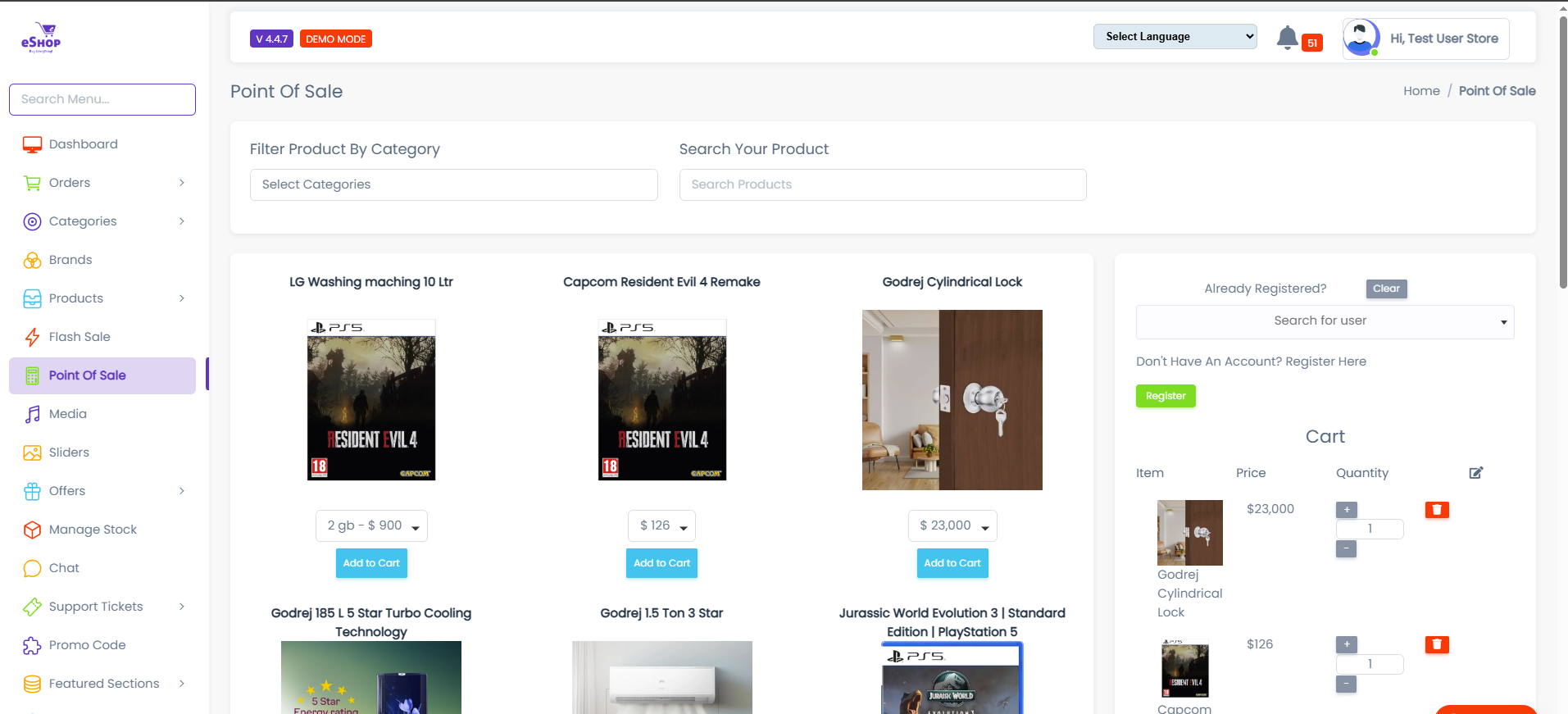Image resolution: width=1568 pixels, height=714 pixels.
Task: Click the Clear button
Action: (1386, 289)
